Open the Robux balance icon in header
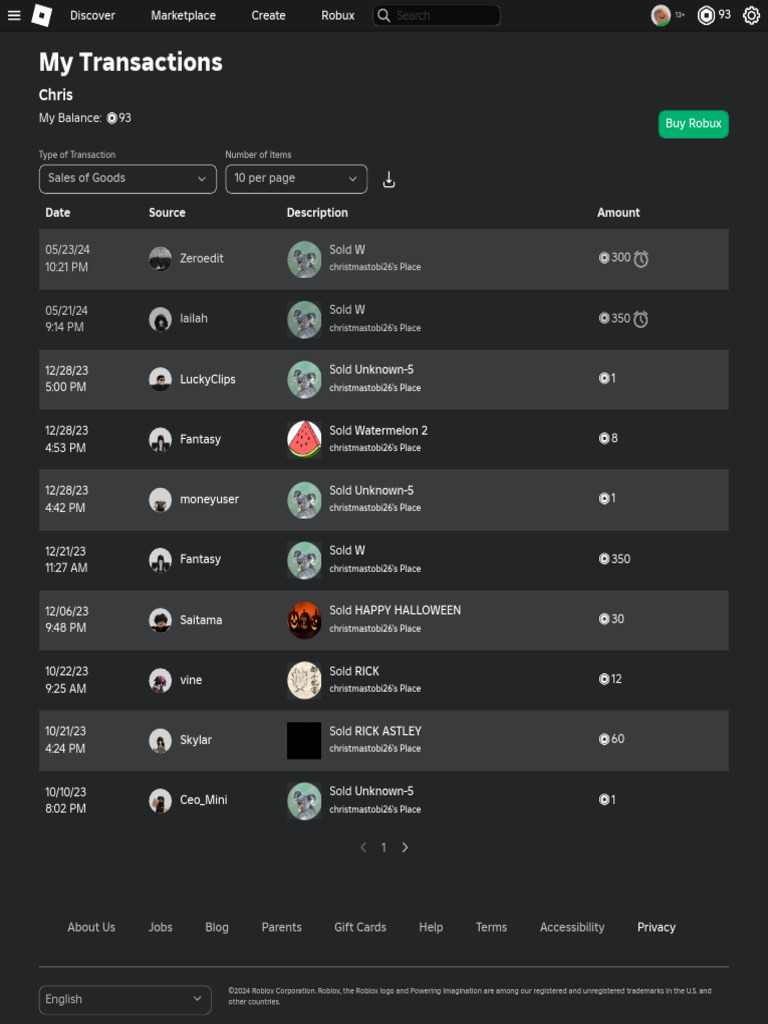This screenshot has width=768, height=1024. click(706, 15)
